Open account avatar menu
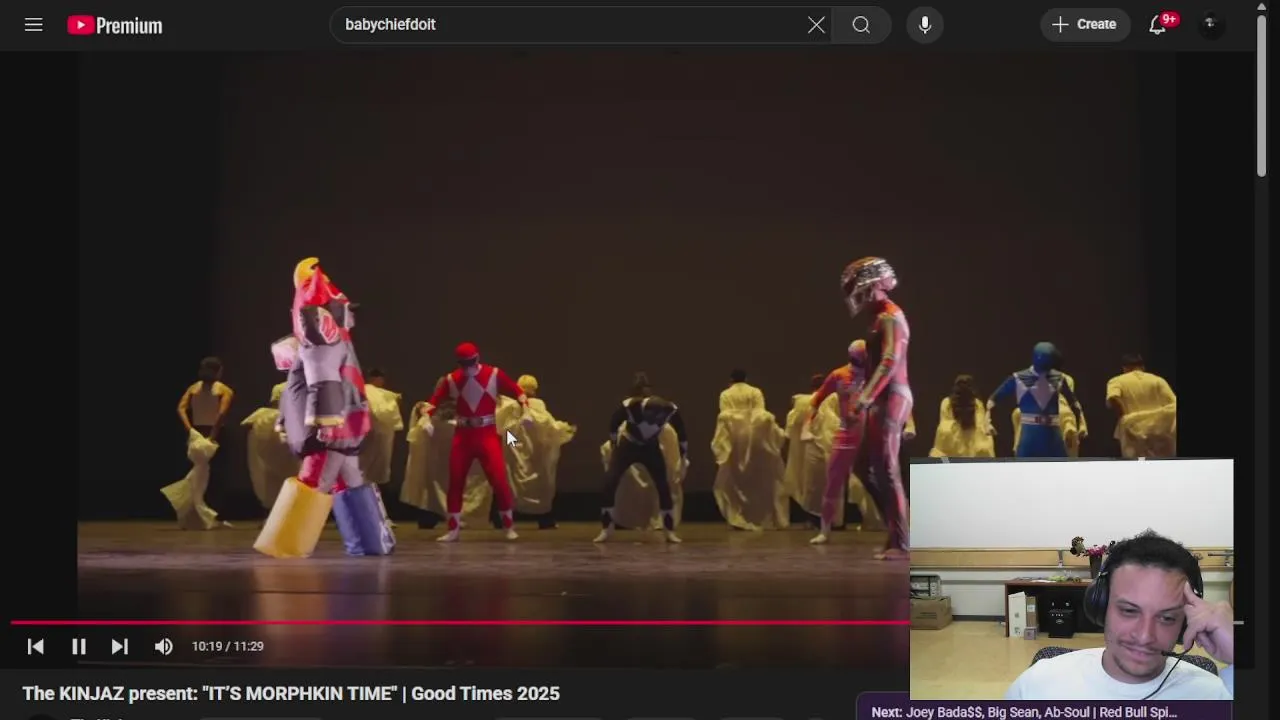The width and height of the screenshot is (1280, 720). coord(1211,25)
